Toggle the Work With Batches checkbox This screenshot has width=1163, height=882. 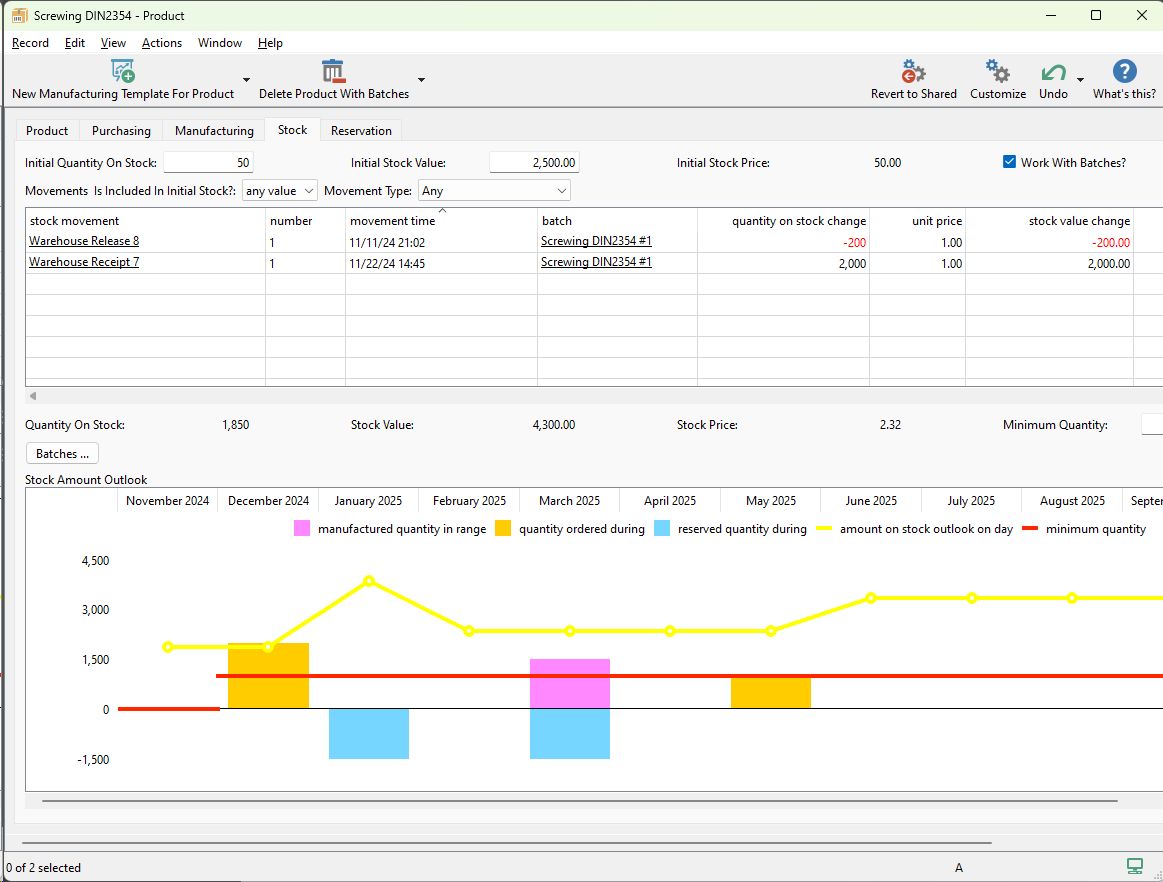click(x=1009, y=162)
